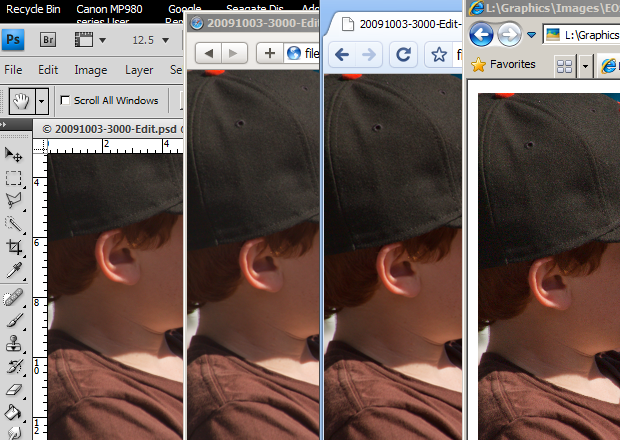Screen dimensions: 620x440
Task: Click the Photoshop Ps application icon
Action: [x=13, y=40]
